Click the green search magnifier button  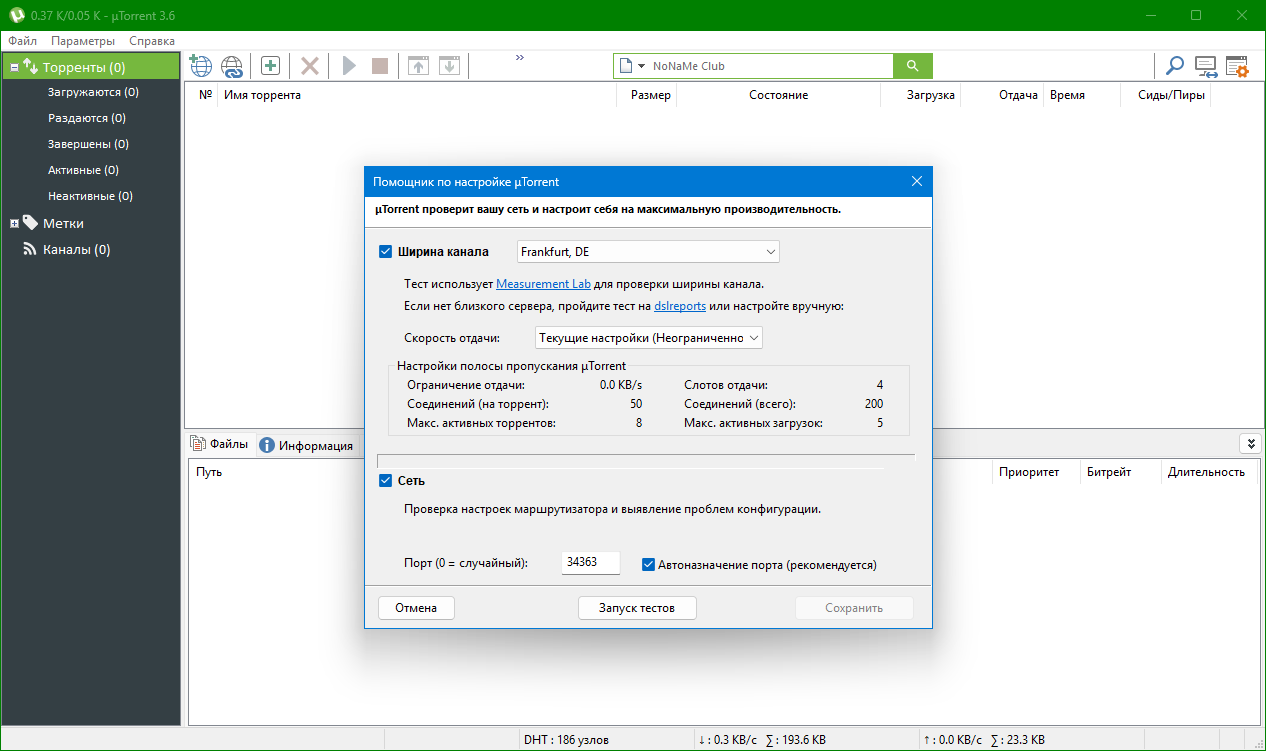pos(912,66)
